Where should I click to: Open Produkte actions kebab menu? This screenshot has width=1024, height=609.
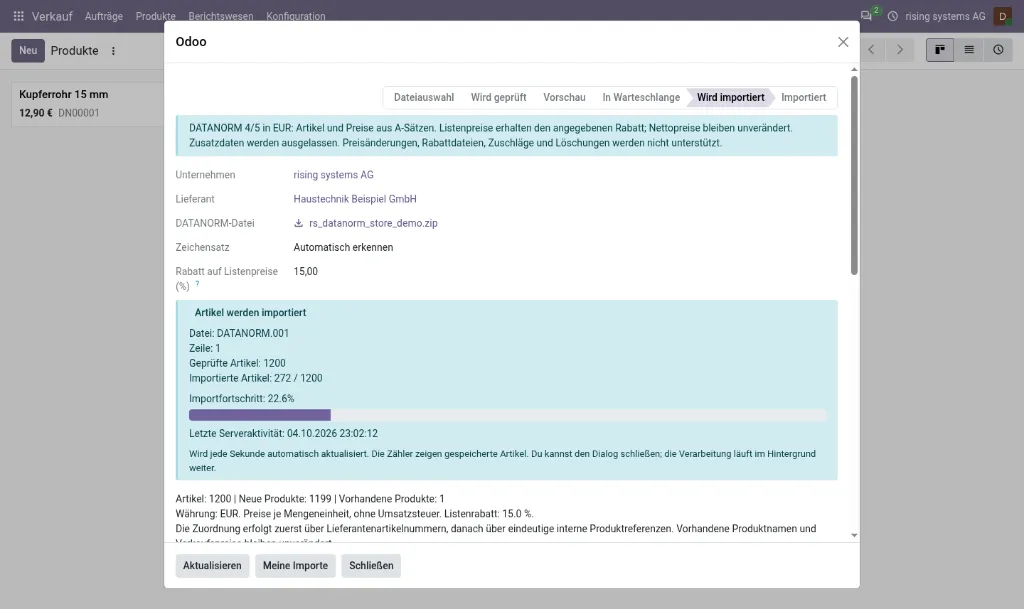(113, 51)
